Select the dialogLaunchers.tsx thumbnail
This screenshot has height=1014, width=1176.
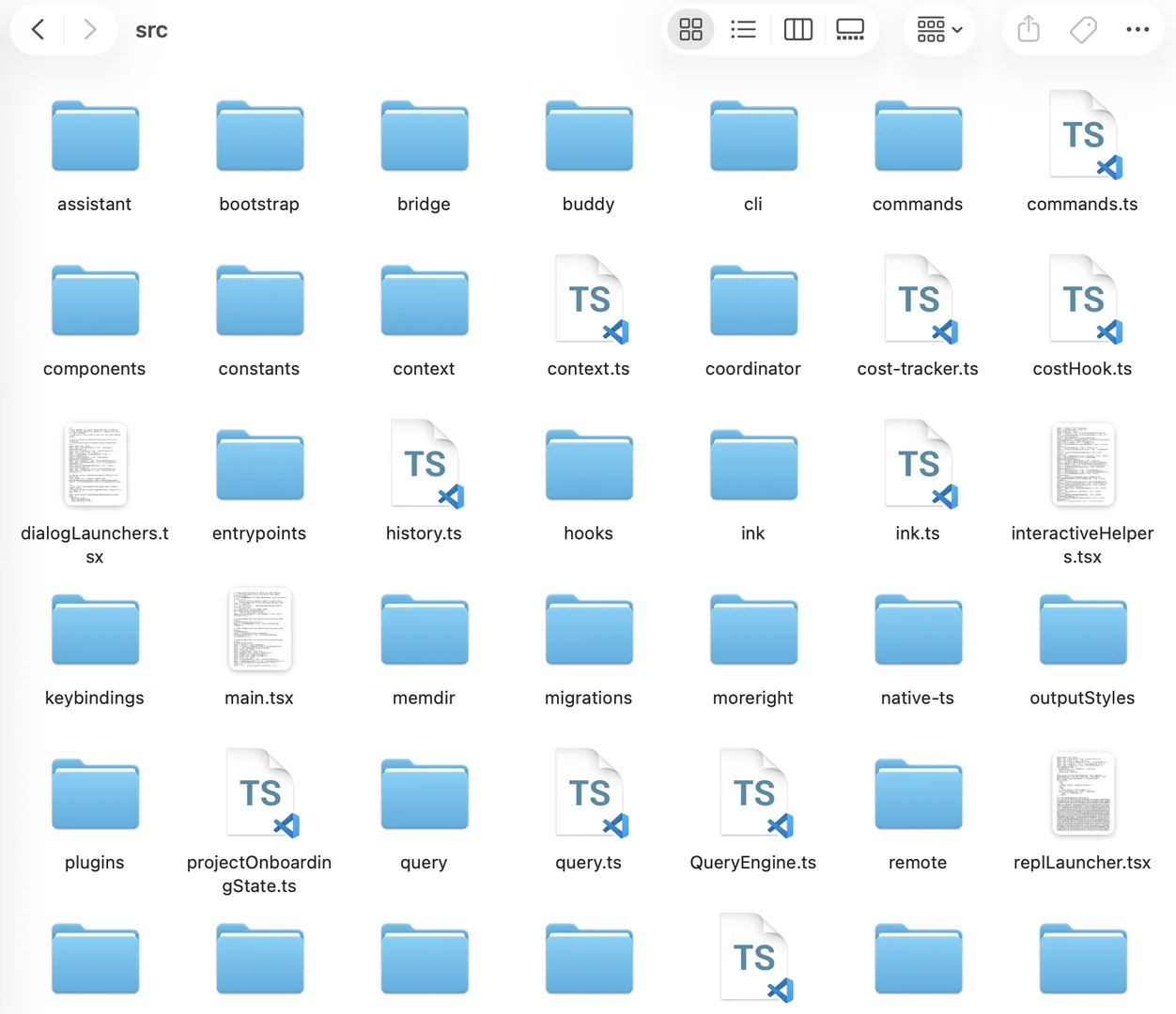95,465
